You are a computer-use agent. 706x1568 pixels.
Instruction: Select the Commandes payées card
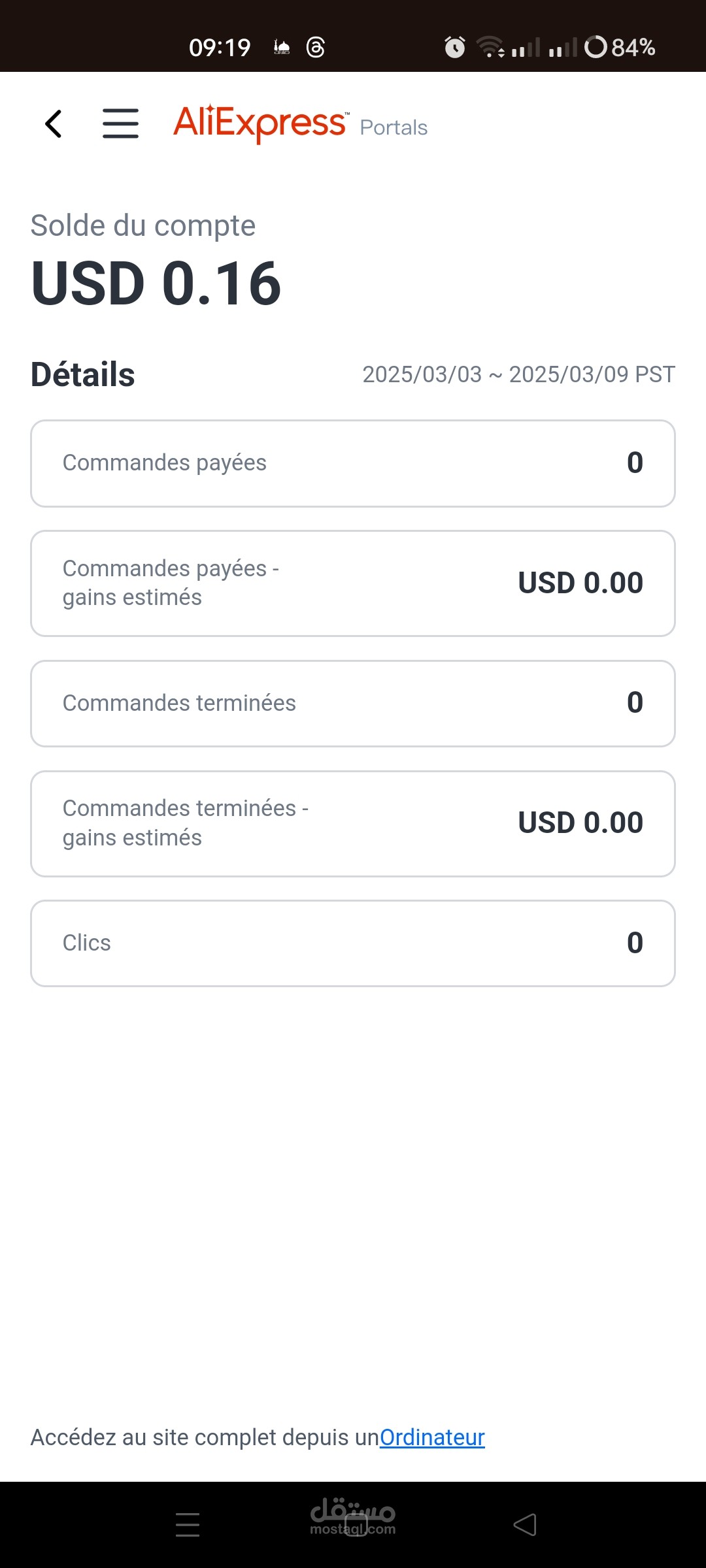pos(353,463)
